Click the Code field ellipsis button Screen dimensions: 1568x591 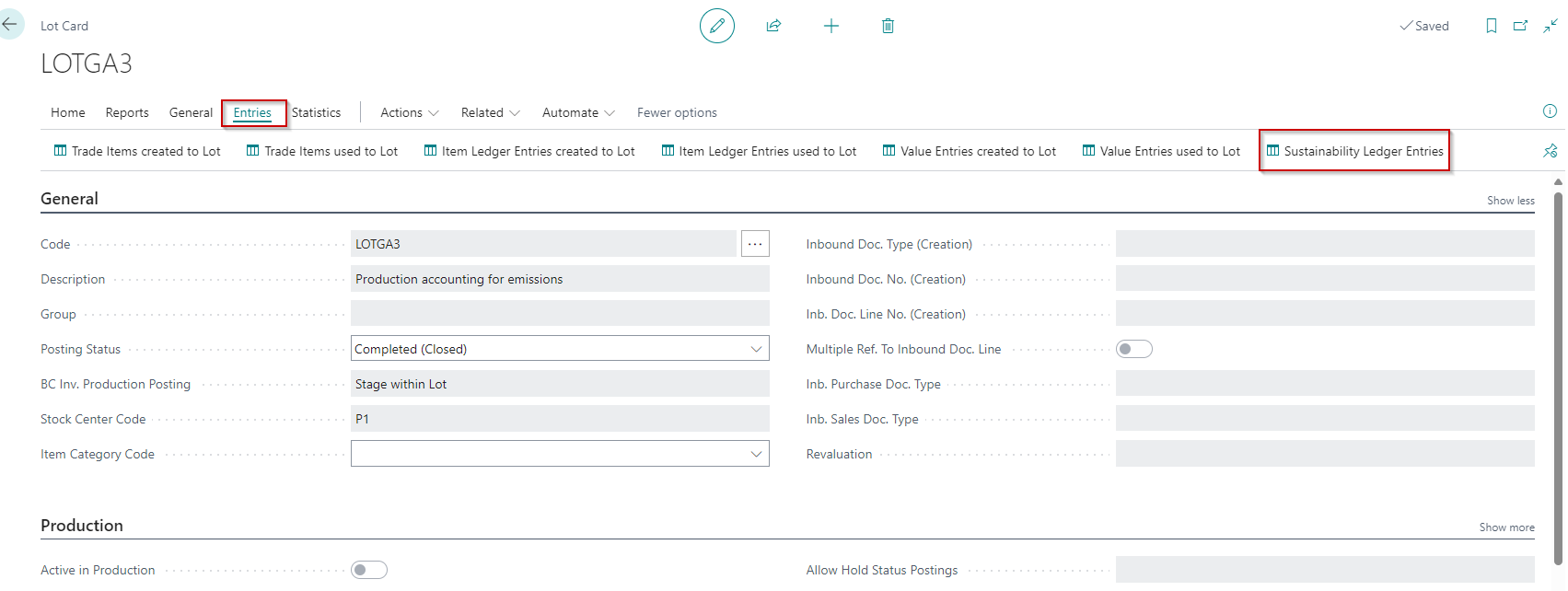[x=755, y=244]
